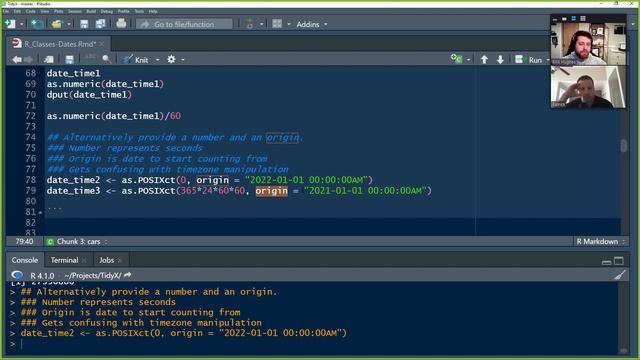Click highlighted origin on line 79
Screen dimensions: 640x360
(x=271, y=191)
